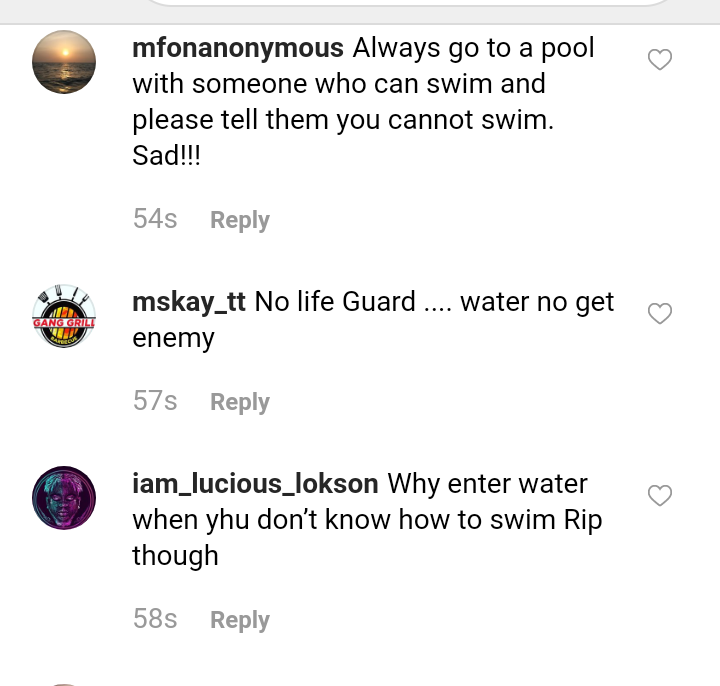Visit the mskay_tt profile via username
720x686 pixels.
[189, 302]
